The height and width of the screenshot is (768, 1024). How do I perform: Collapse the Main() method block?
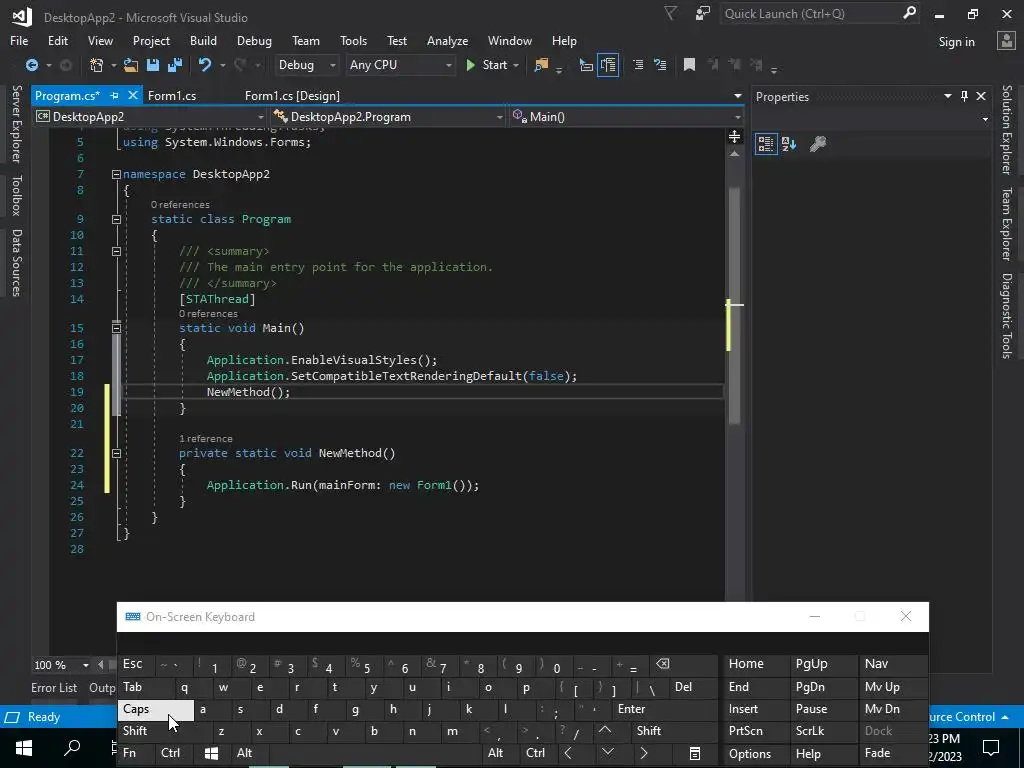[116, 328]
